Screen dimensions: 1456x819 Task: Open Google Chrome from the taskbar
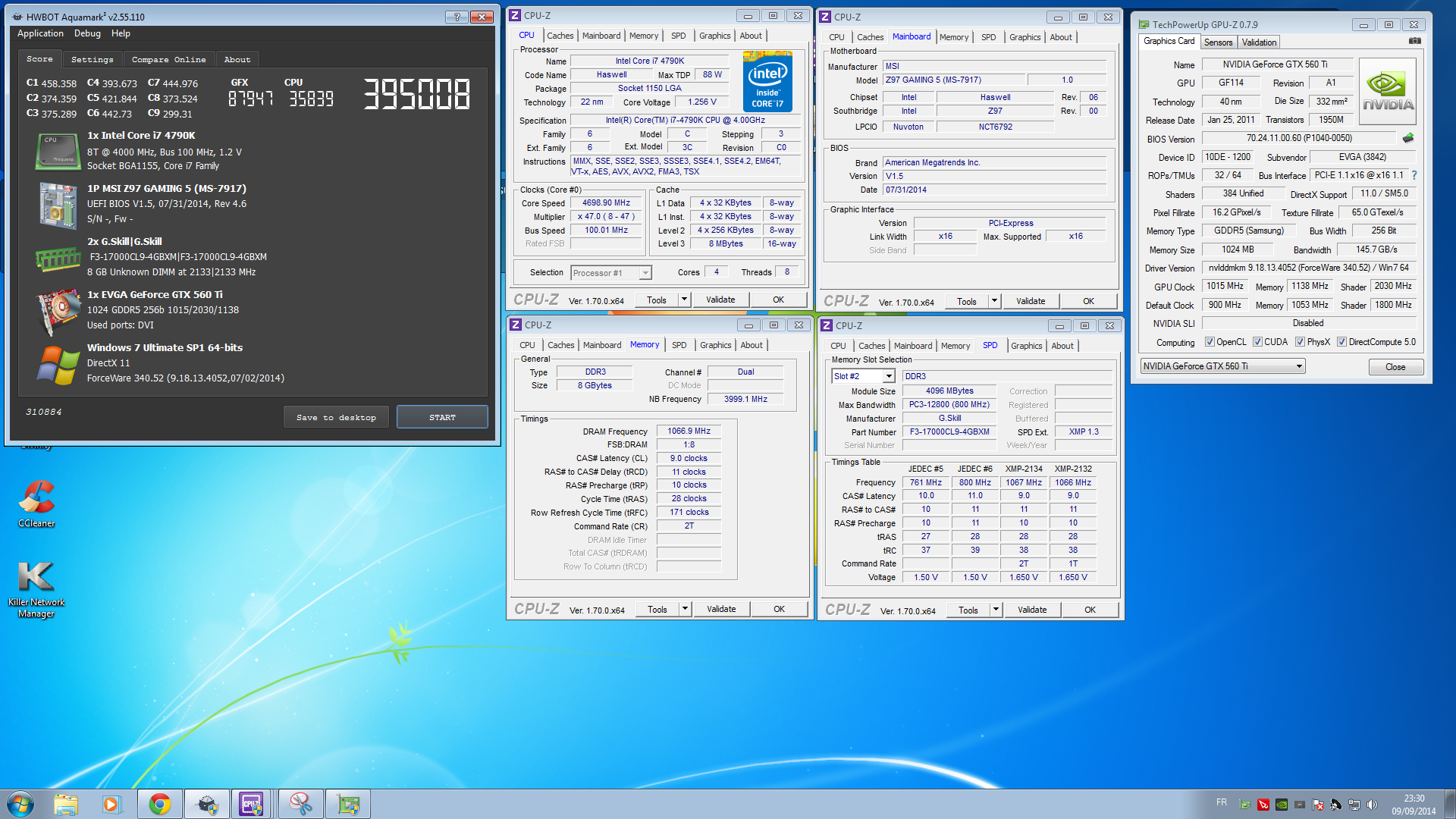pyautogui.click(x=159, y=804)
